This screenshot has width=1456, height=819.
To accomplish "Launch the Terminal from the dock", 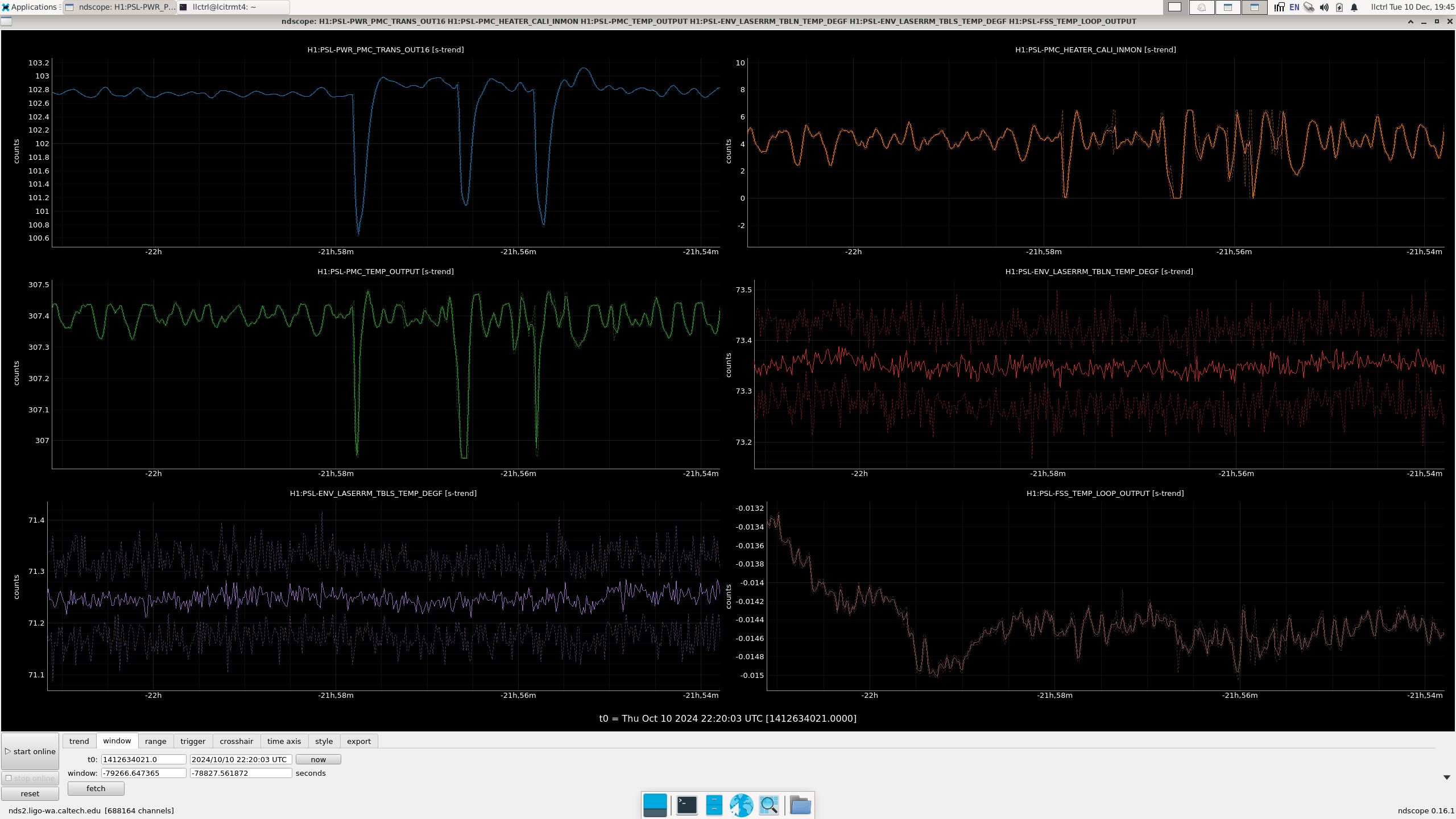I will tap(686, 805).
